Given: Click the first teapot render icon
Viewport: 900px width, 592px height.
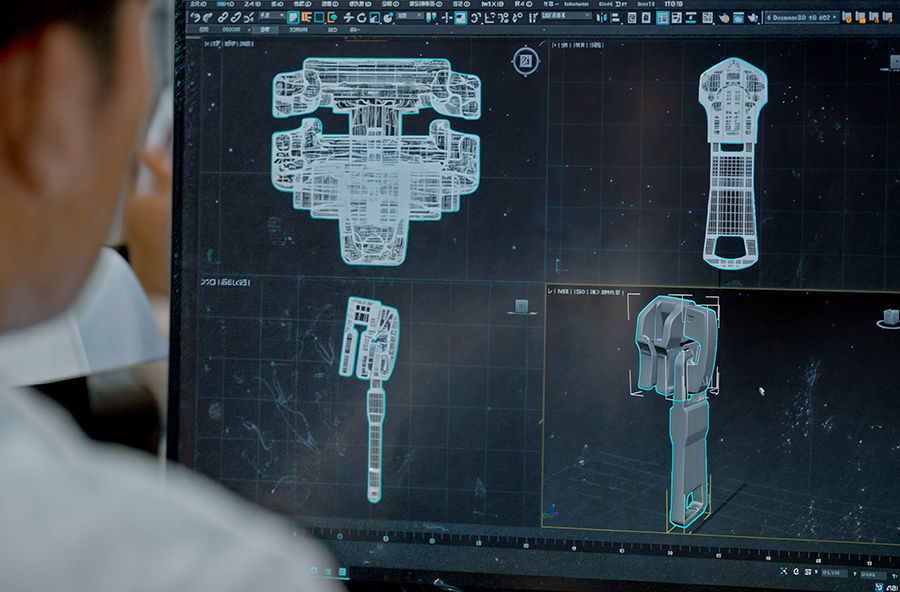Looking at the screenshot, I should [724, 18].
